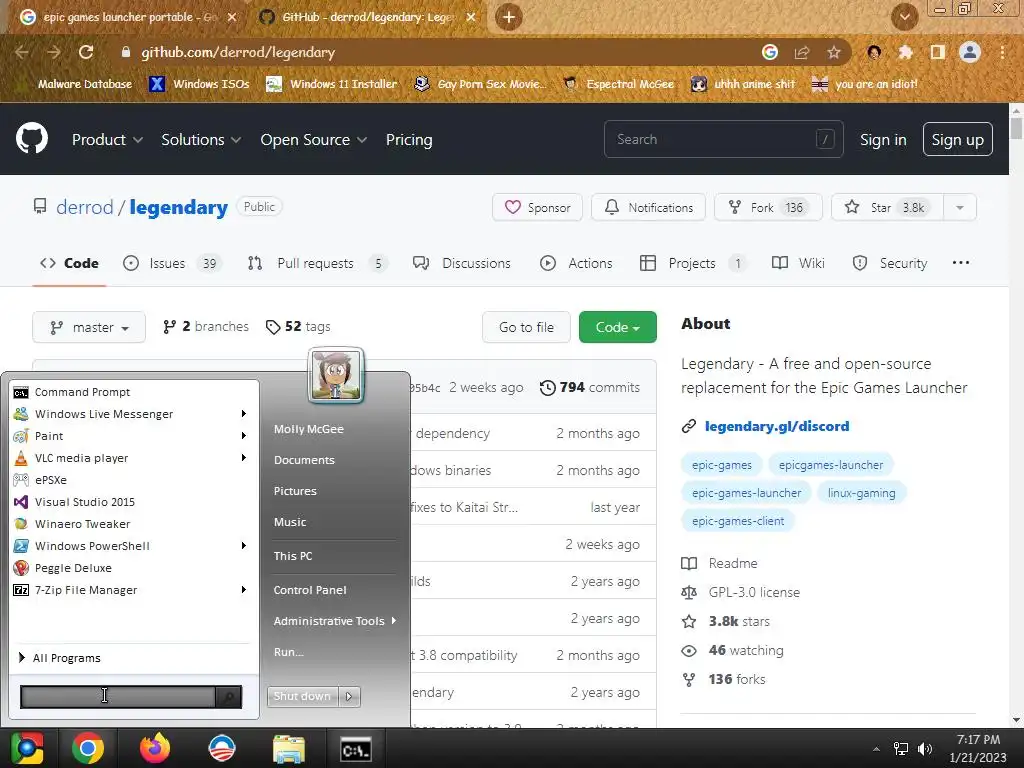
Task: Expand Paint jump list arrow
Action: coord(244,436)
